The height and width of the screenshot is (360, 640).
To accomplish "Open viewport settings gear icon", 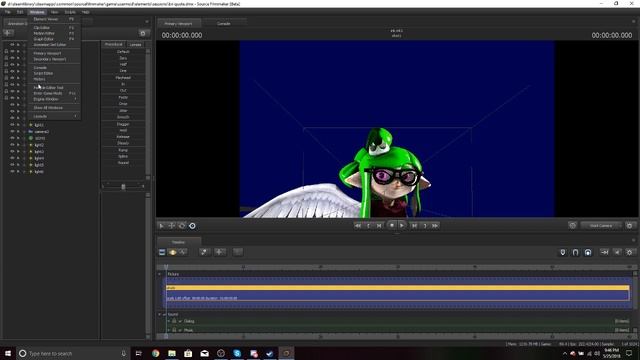I will coord(630,225).
